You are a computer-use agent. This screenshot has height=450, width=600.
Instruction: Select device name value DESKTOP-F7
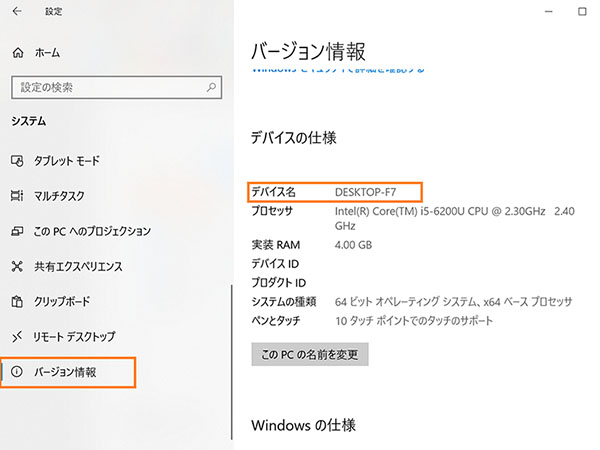coord(365,192)
